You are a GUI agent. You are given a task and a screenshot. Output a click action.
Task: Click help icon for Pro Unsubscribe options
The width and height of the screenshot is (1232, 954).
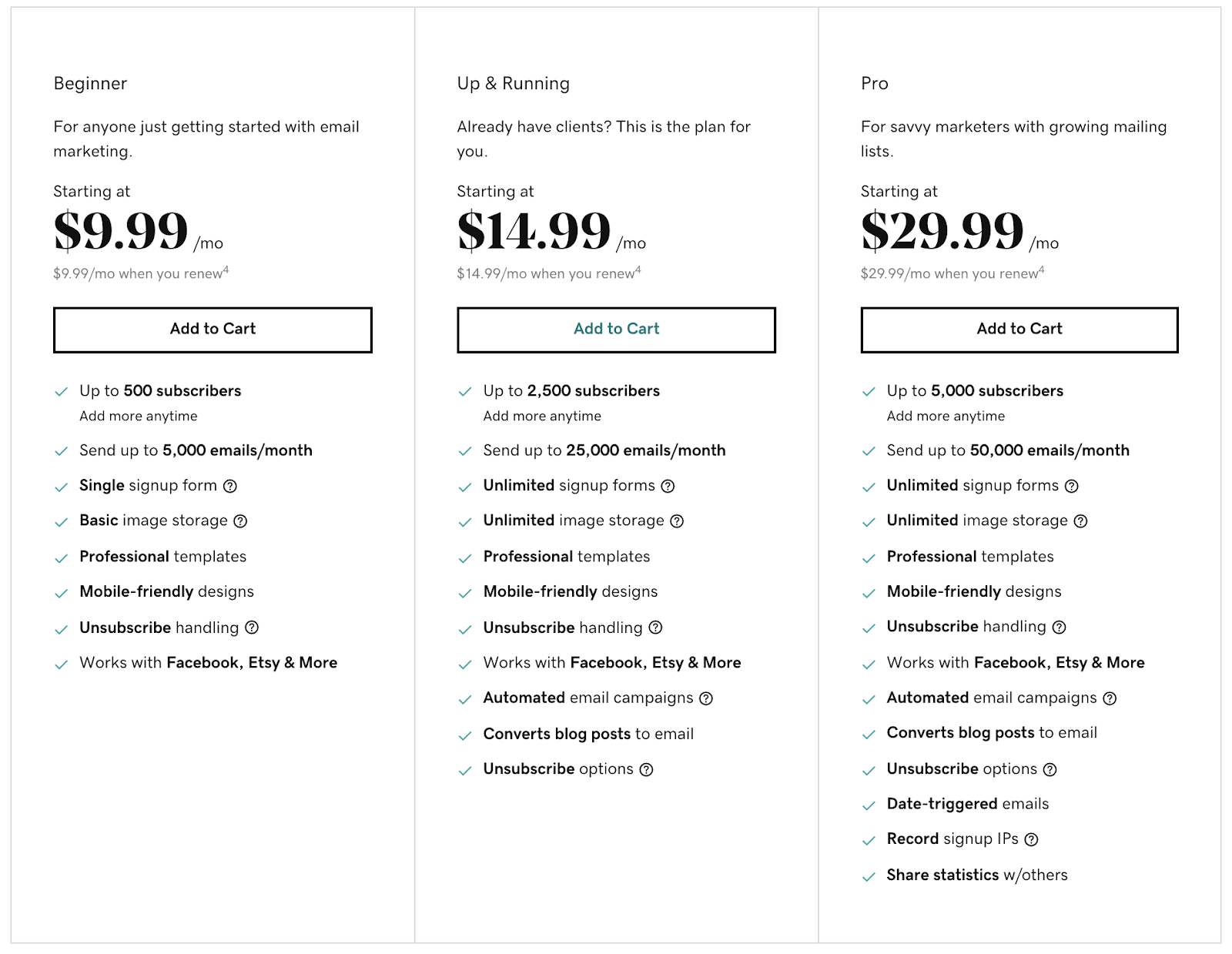click(1050, 770)
